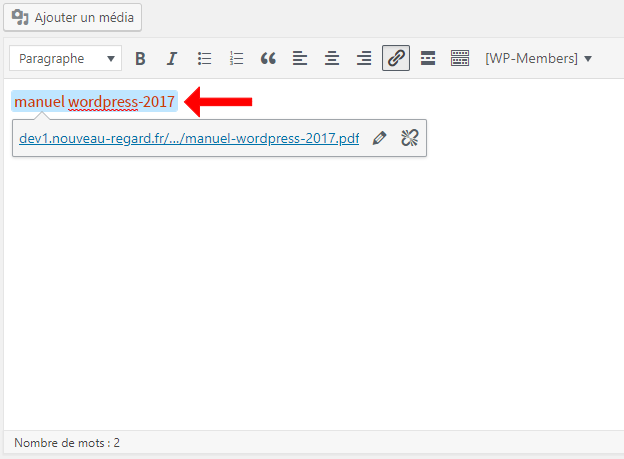Center align the text
Image resolution: width=624 pixels, height=459 pixels.
pyautogui.click(x=332, y=59)
